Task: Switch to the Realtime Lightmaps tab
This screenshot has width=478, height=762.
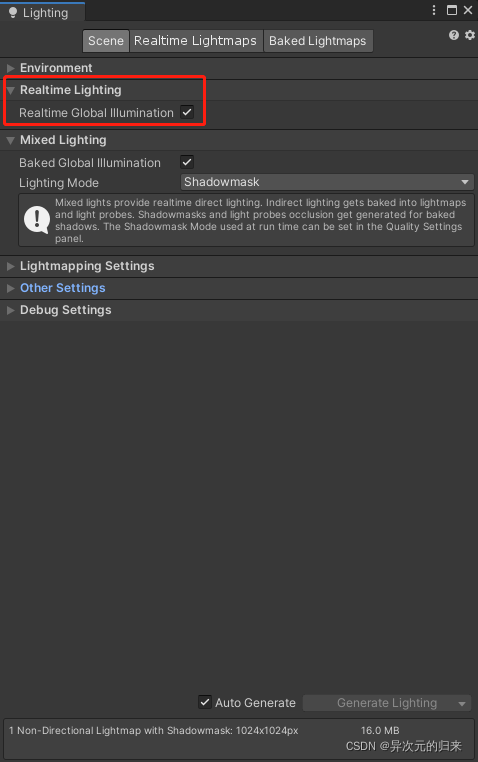Action: [195, 41]
